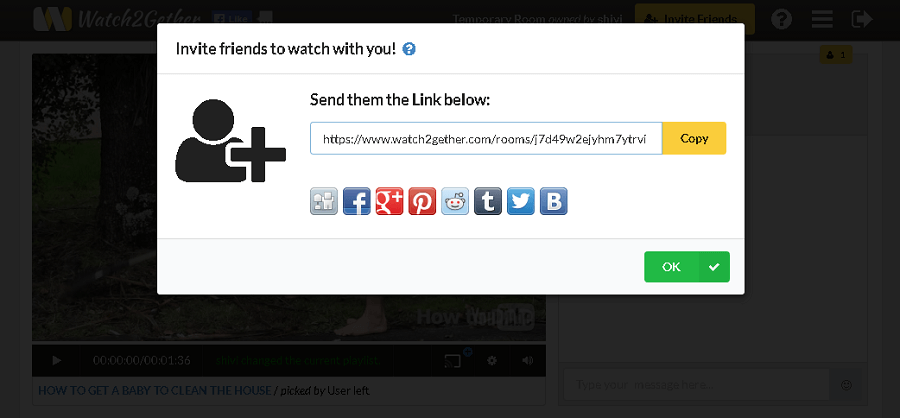900x418 pixels.
Task: Mute the player volume speaker icon
Action: point(527,361)
